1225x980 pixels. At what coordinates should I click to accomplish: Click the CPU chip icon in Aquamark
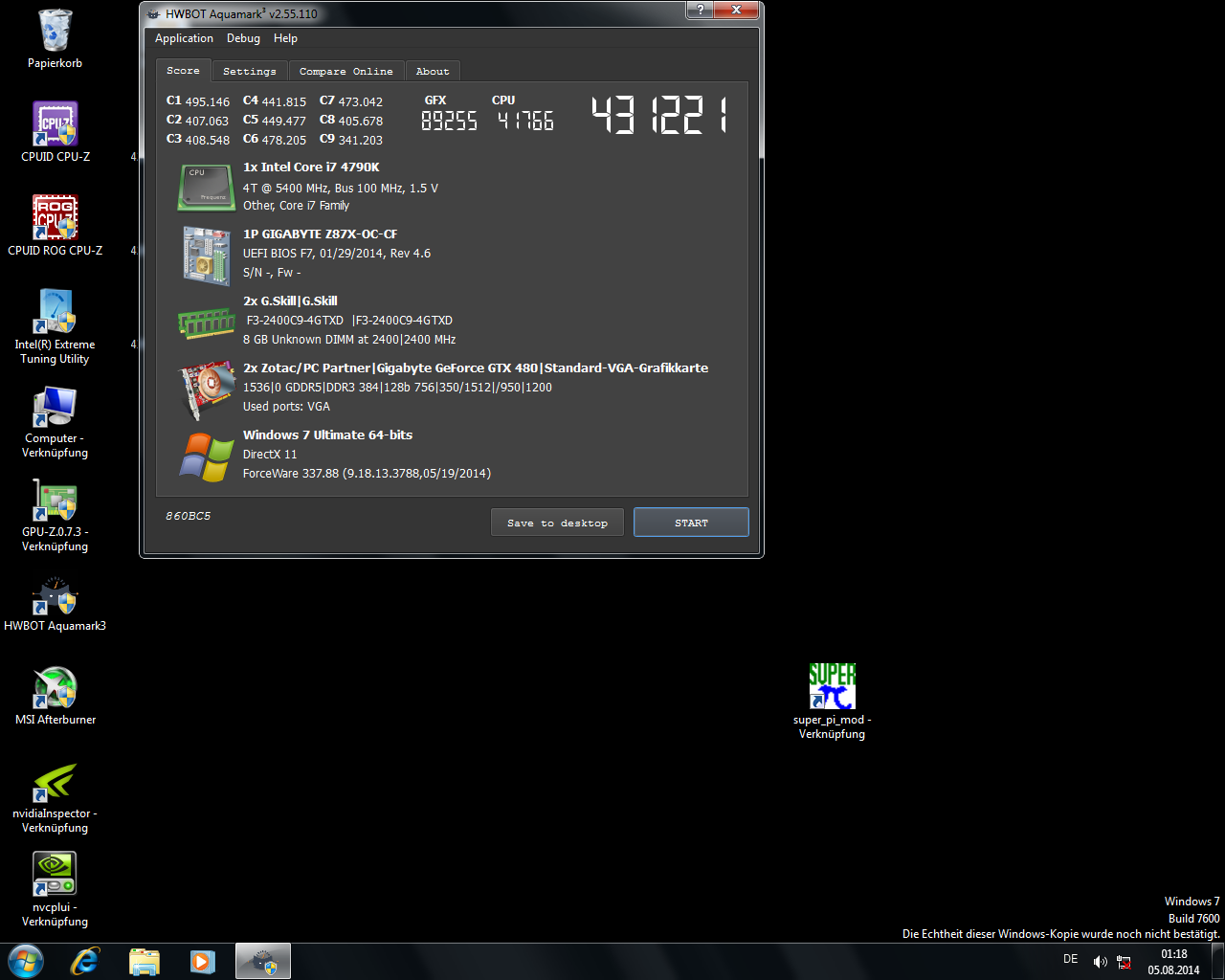[206, 187]
